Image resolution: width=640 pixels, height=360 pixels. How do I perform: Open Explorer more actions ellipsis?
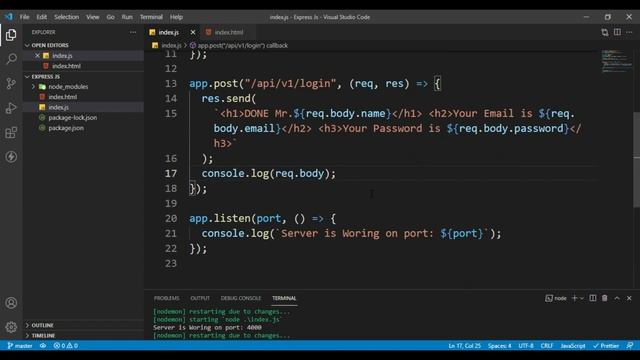133,32
